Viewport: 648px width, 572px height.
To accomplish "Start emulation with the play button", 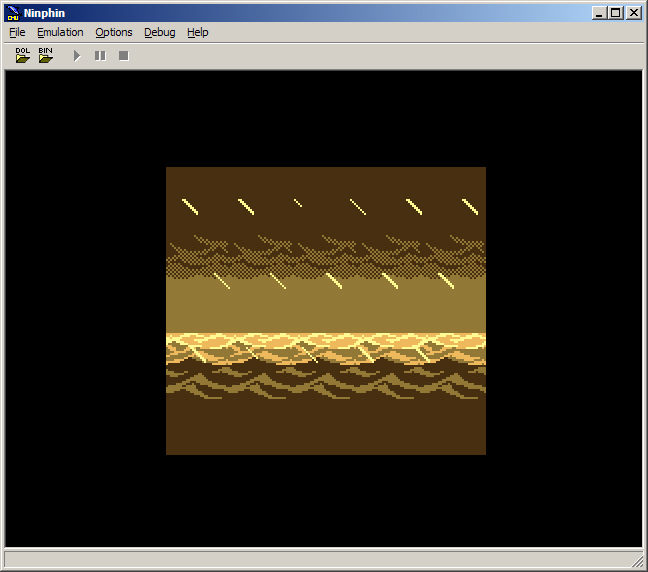I will tap(77, 56).
